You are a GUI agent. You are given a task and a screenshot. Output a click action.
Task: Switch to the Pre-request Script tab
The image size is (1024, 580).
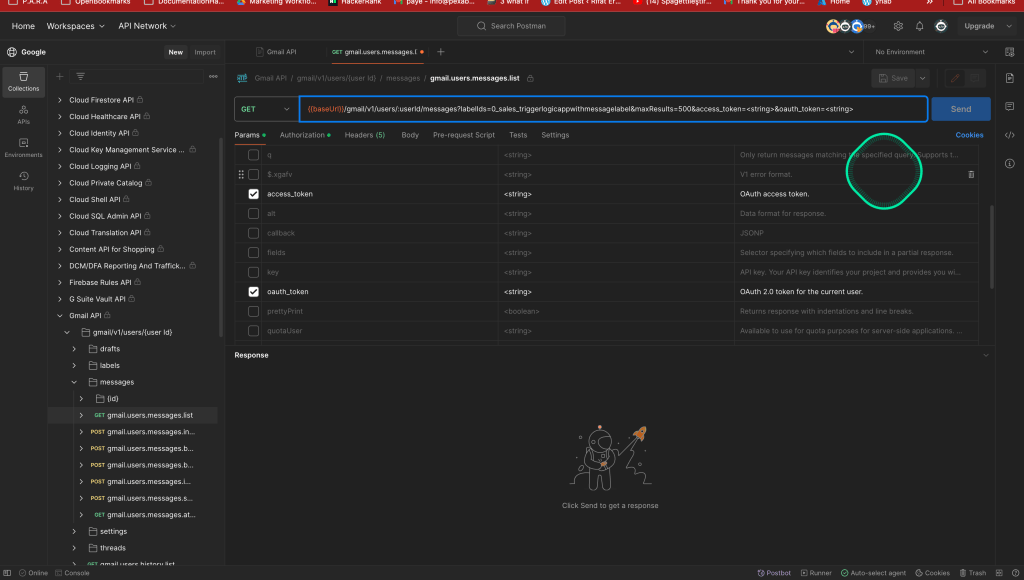[464, 135]
